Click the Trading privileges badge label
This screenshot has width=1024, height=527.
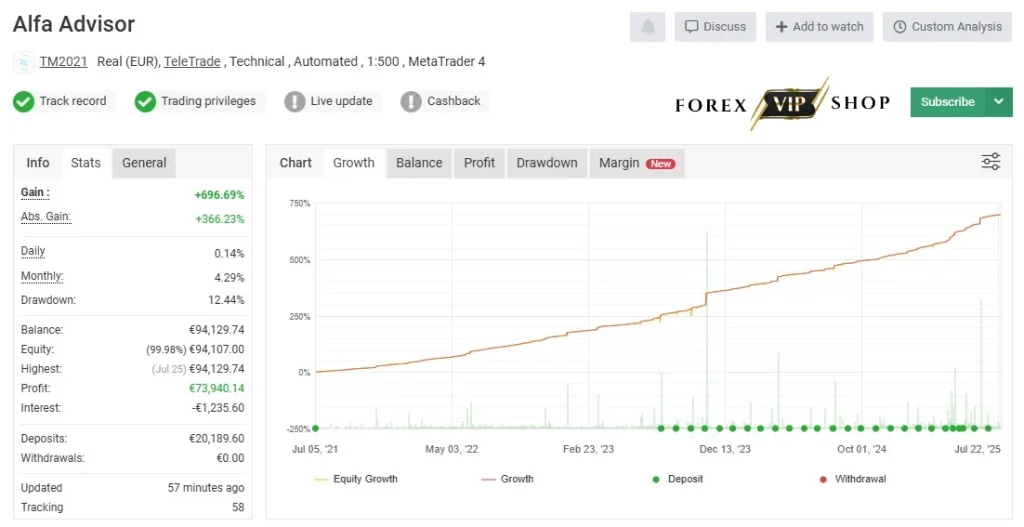click(208, 101)
